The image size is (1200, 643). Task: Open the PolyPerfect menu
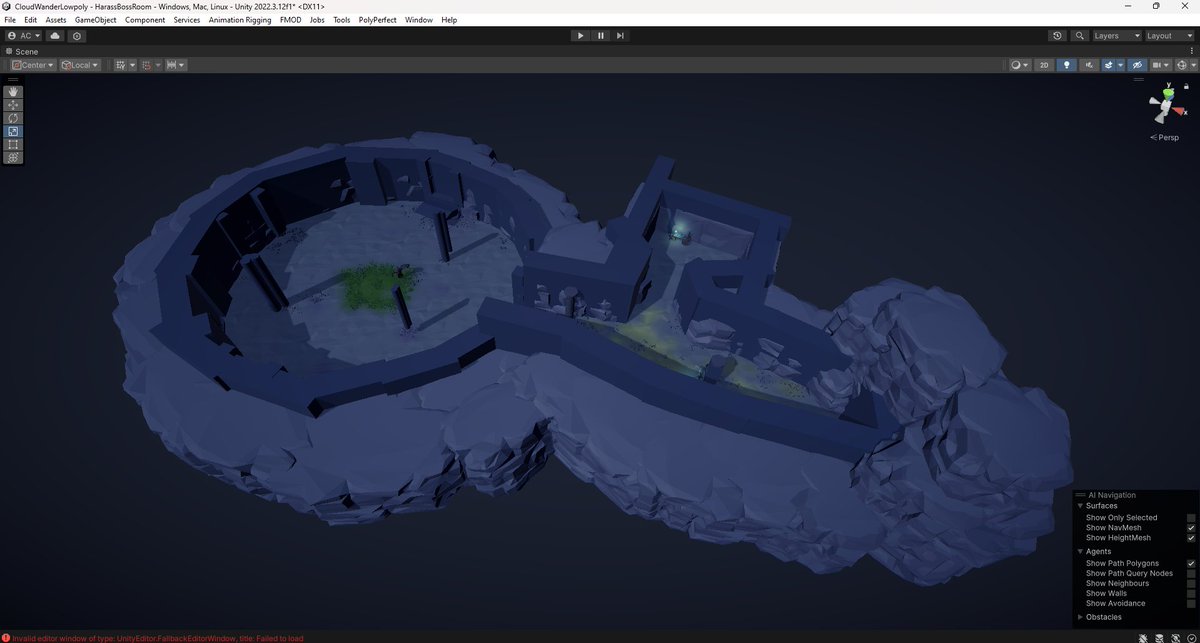pyautogui.click(x=378, y=20)
